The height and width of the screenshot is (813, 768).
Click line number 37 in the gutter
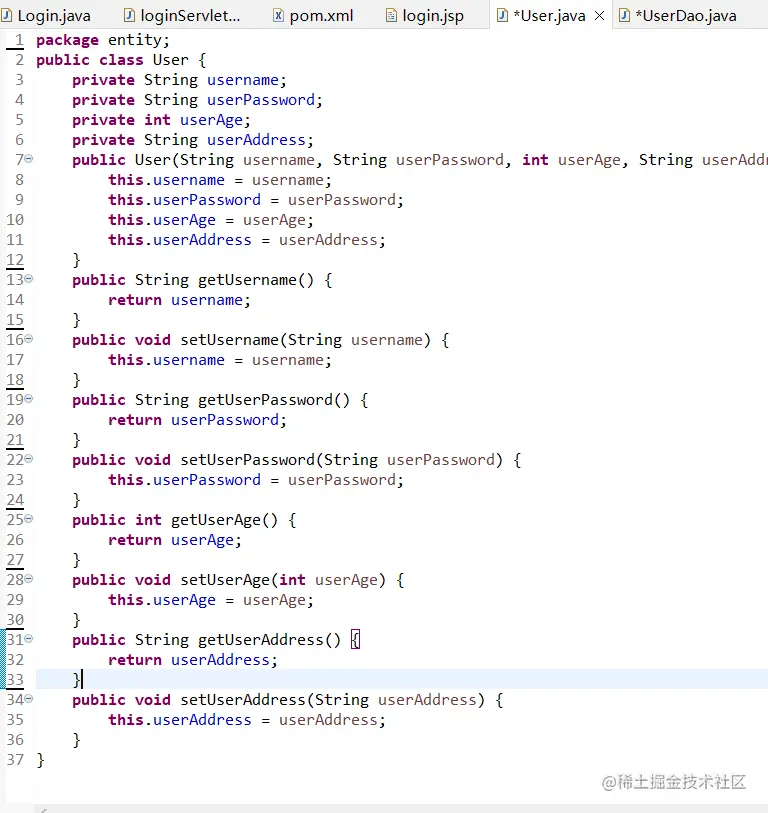click(x=15, y=760)
